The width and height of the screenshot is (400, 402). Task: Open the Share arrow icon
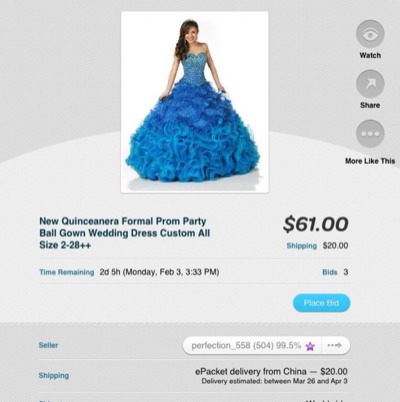click(x=370, y=84)
